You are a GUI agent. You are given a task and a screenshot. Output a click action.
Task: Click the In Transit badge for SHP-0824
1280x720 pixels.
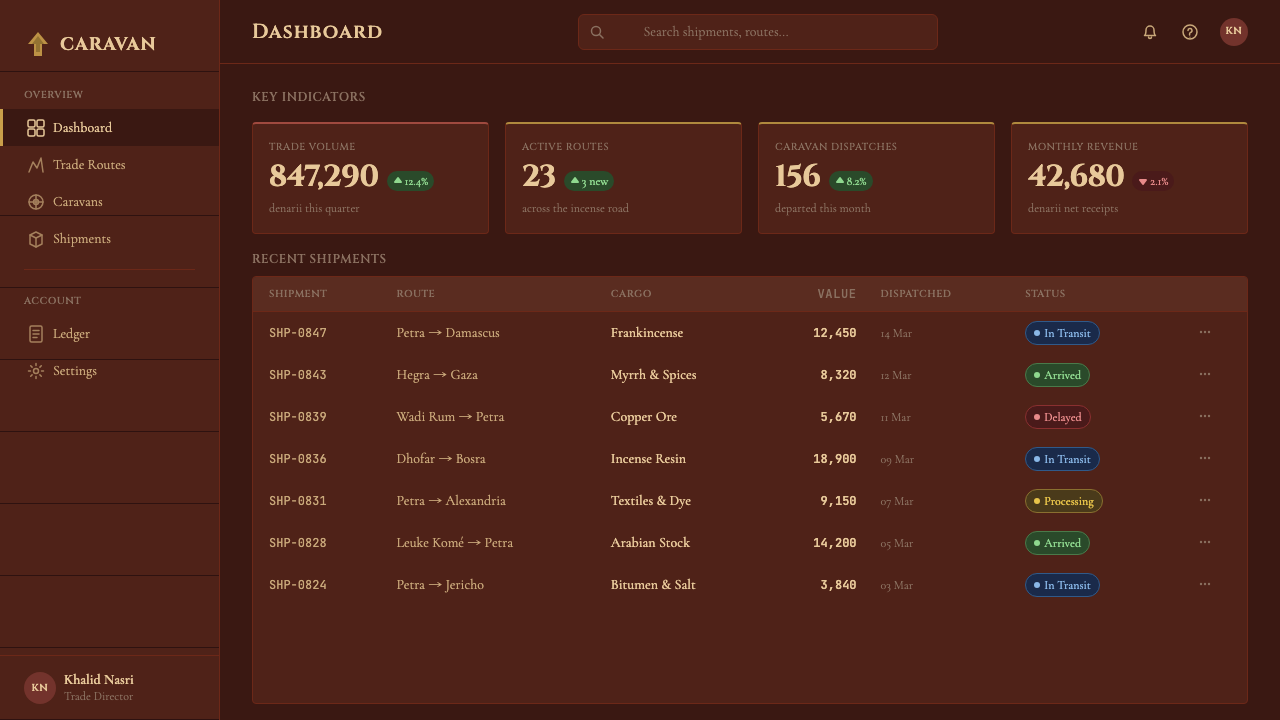tap(1062, 585)
